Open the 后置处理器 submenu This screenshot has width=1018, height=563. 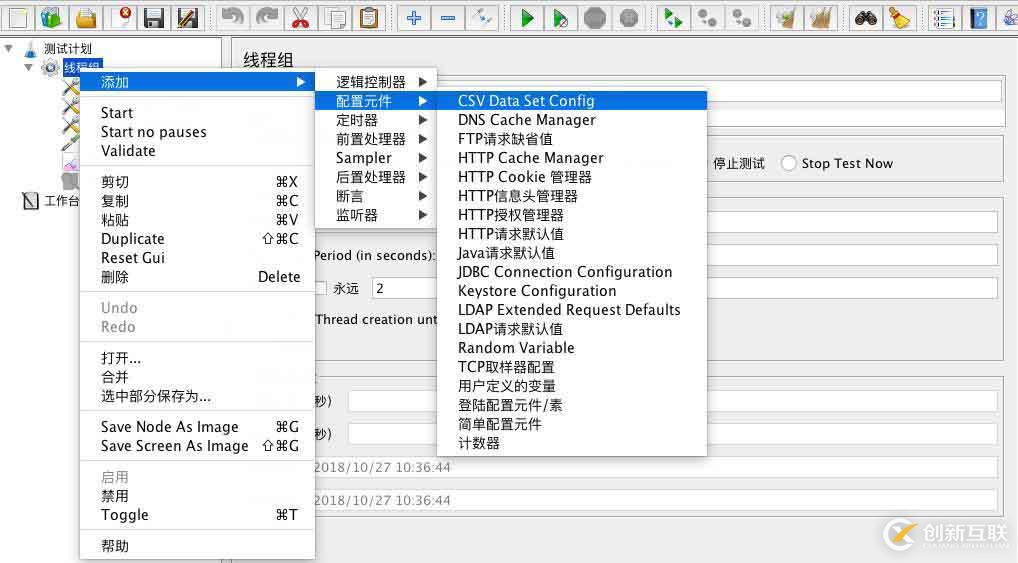(x=376, y=177)
